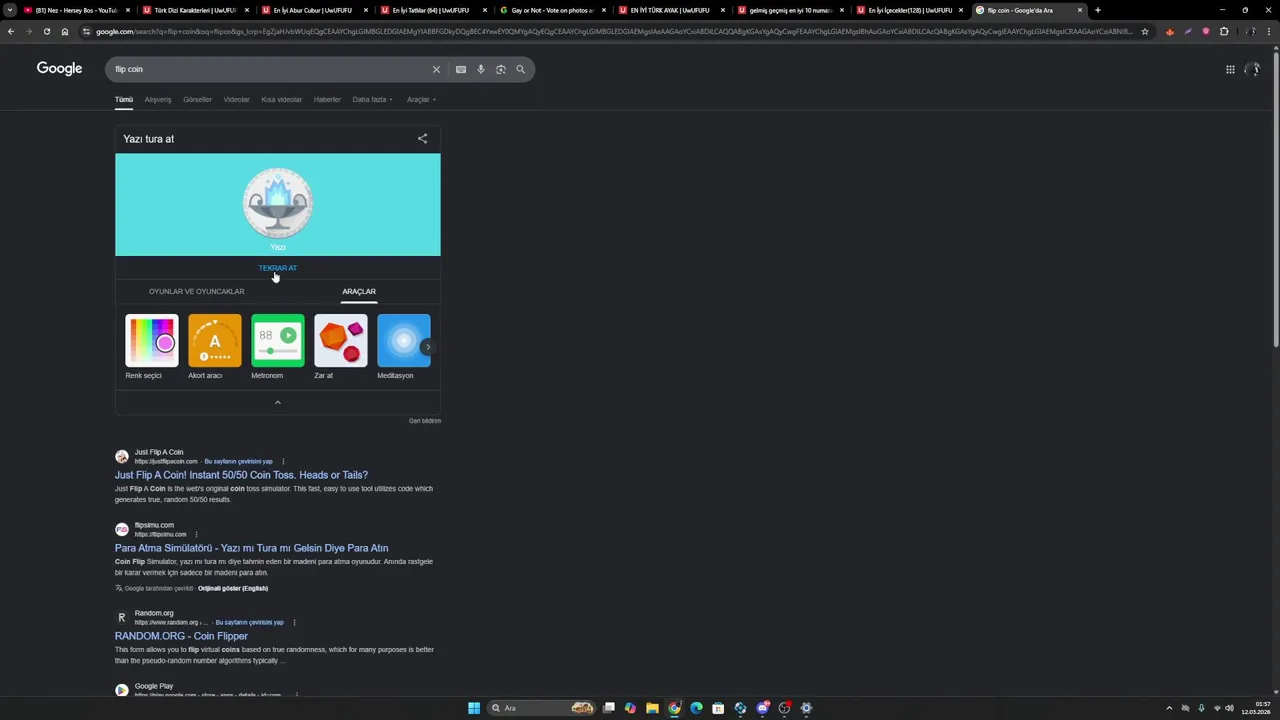Open the Google account avatar
The image size is (1280, 720).
click(1253, 69)
